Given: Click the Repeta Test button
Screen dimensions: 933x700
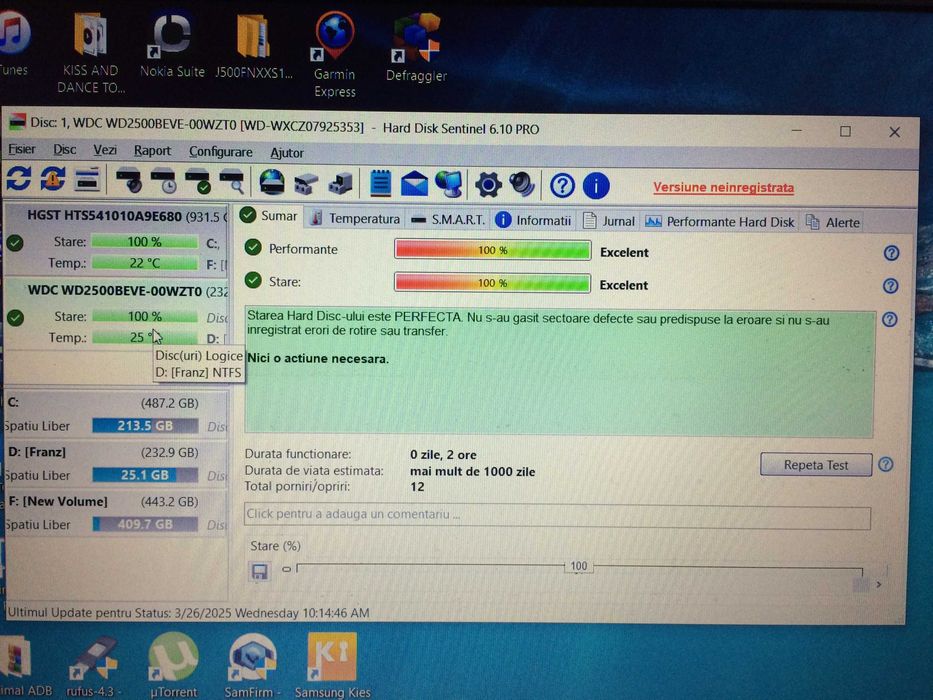Looking at the screenshot, I should point(816,465).
